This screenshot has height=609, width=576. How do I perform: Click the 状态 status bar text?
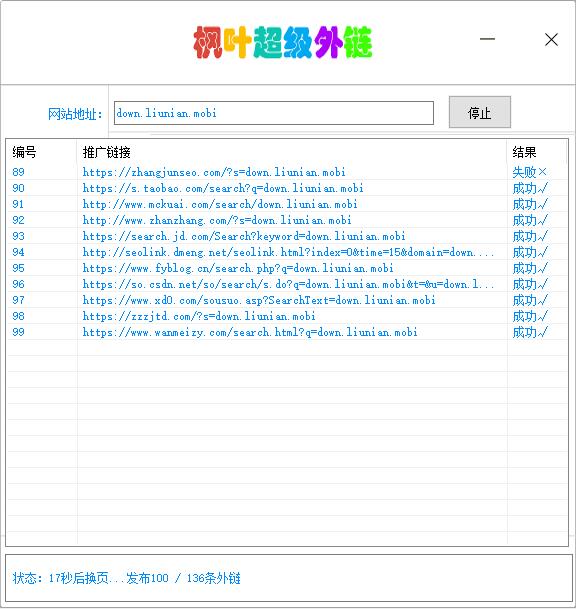(126, 578)
